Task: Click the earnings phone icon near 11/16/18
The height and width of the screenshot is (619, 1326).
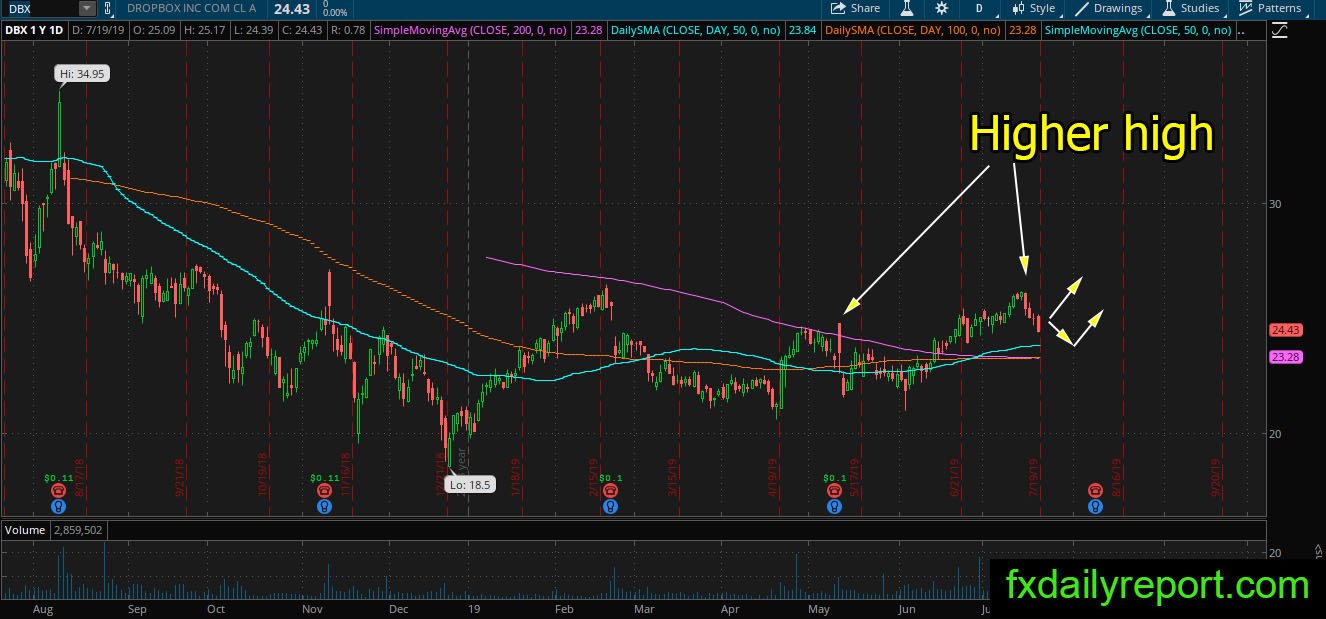Action: click(325, 491)
